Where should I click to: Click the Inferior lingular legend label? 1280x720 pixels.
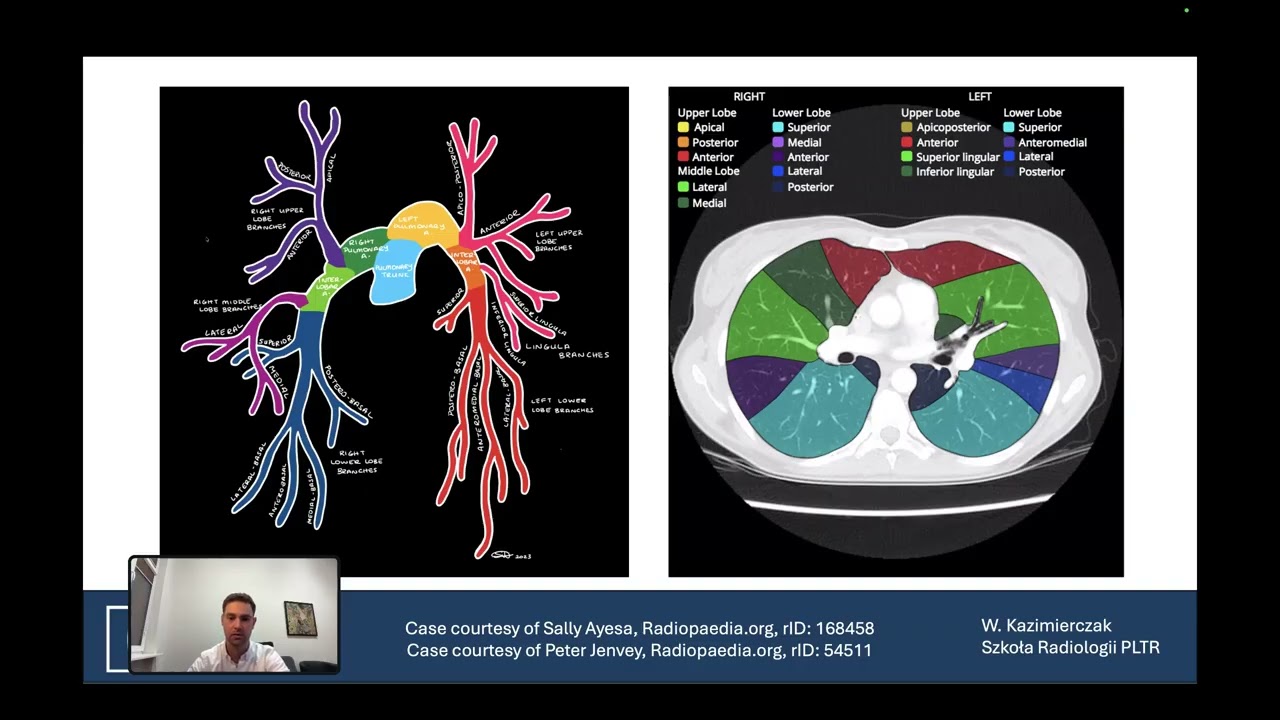tap(956, 172)
